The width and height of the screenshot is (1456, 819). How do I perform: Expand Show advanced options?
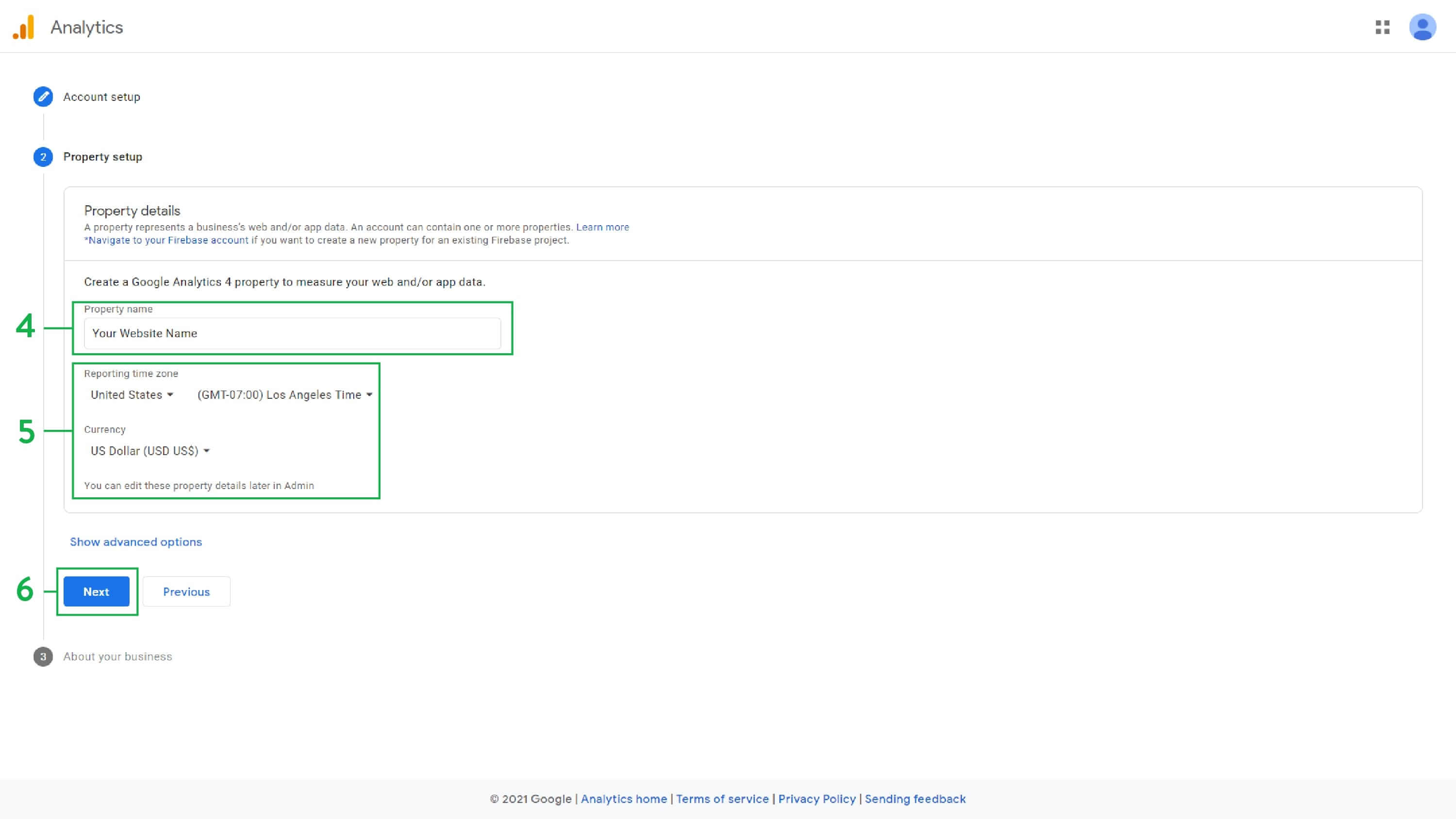coord(136,541)
